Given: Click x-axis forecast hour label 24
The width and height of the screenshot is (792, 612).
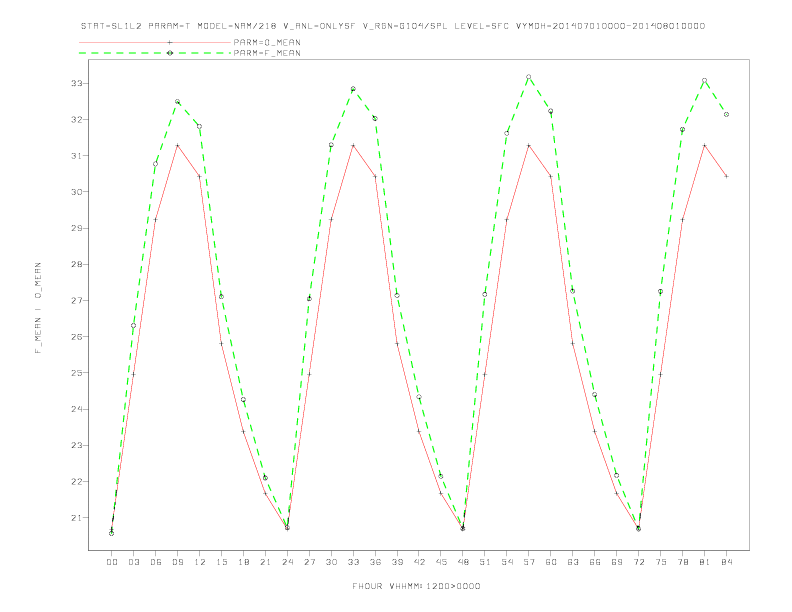Looking at the screenshot, I should click(287, 562).
